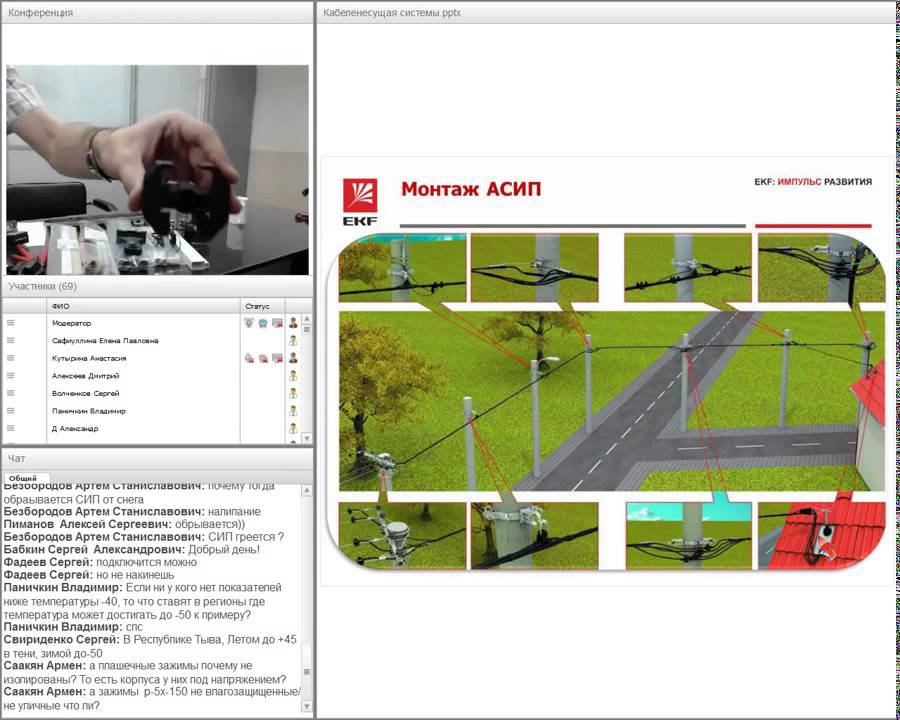Click the transformer pole thumbnail at slide bottom-left

pos(402,535)
